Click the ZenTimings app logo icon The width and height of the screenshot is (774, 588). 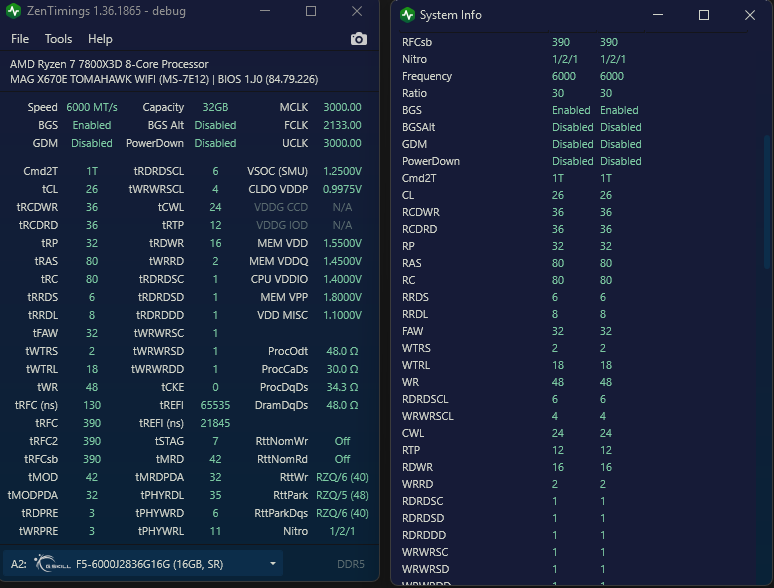tap(14, 10)
